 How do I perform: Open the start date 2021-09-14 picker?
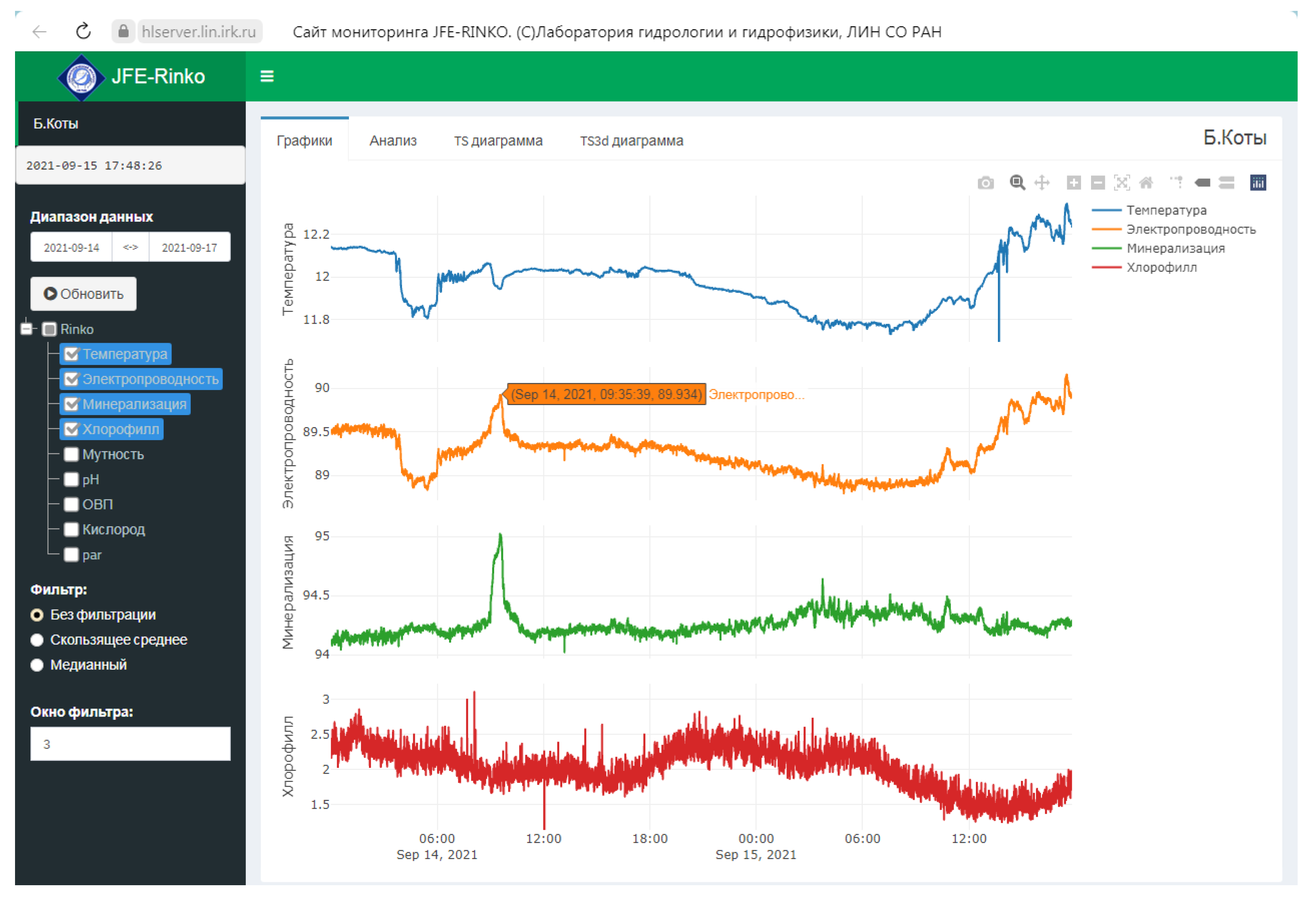point(71,248)
